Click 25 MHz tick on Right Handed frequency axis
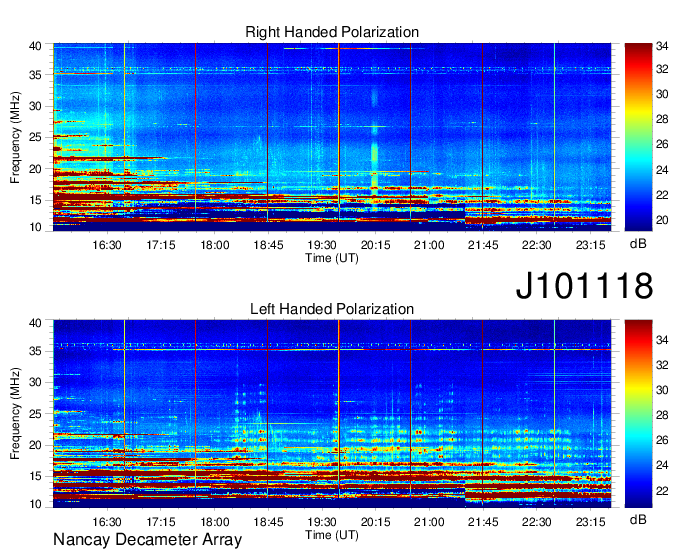The height and width of the screenshot is (552, 680). tap(35, 138)
